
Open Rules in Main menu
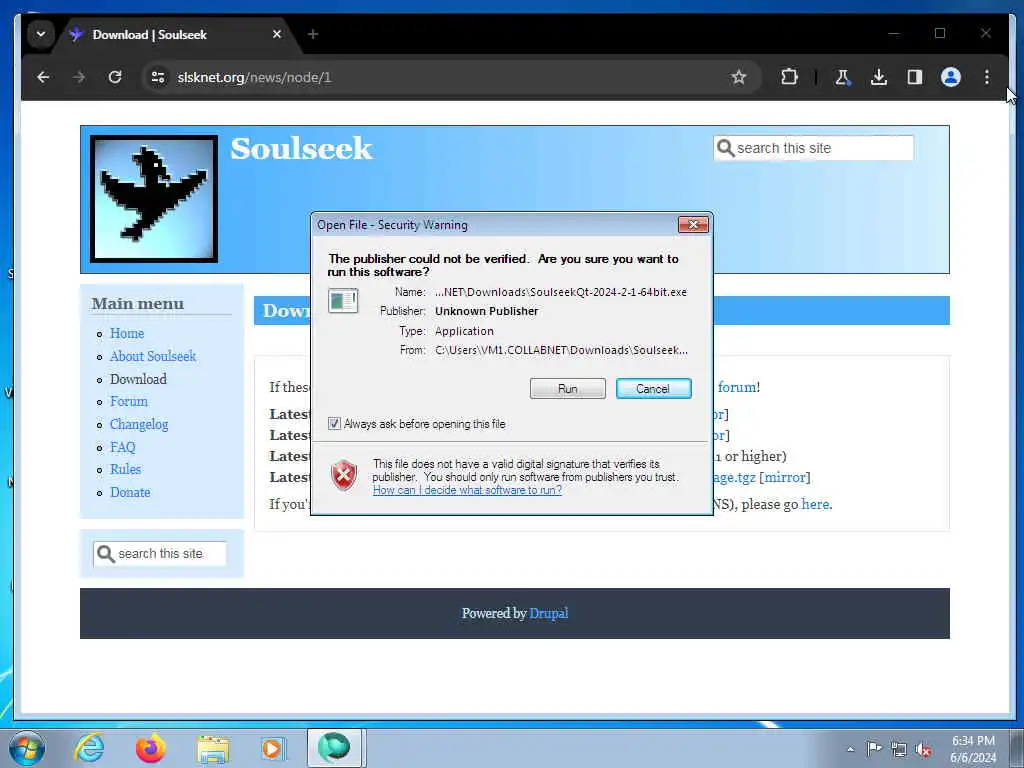click(125, 469)
